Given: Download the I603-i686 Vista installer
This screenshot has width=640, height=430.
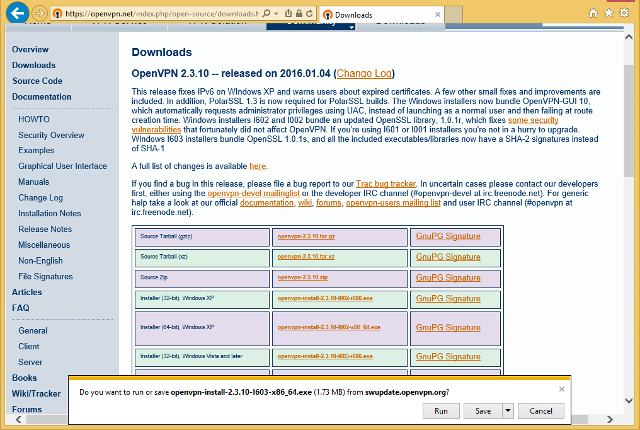Looking at the screenshot, I should 325,357.
